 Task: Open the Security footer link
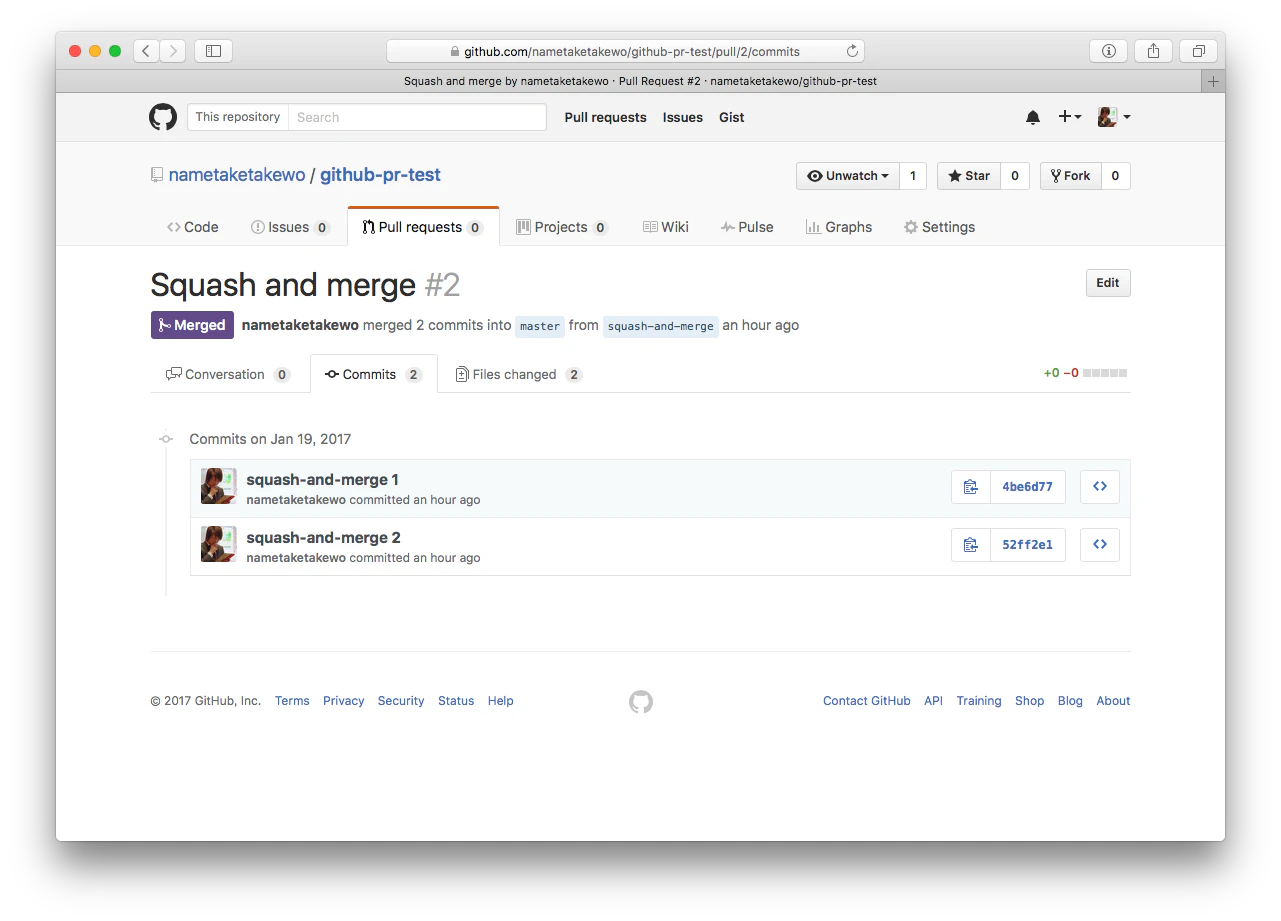click(x=401, y=701)
